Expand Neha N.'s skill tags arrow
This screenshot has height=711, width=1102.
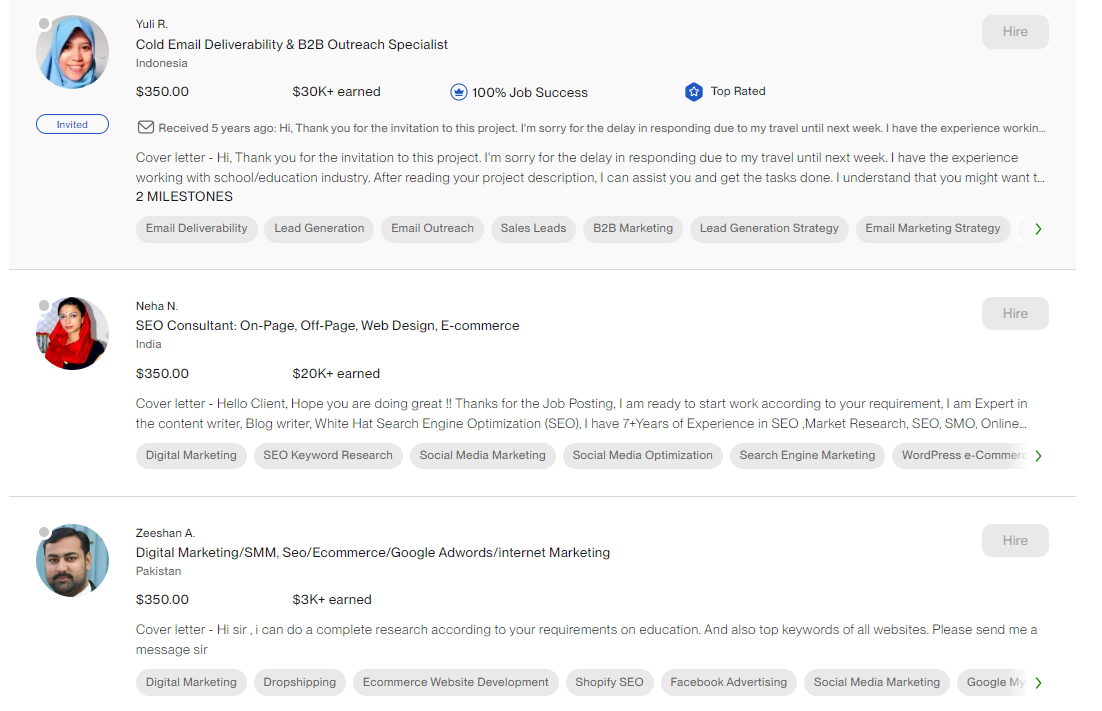[1038, 456]
